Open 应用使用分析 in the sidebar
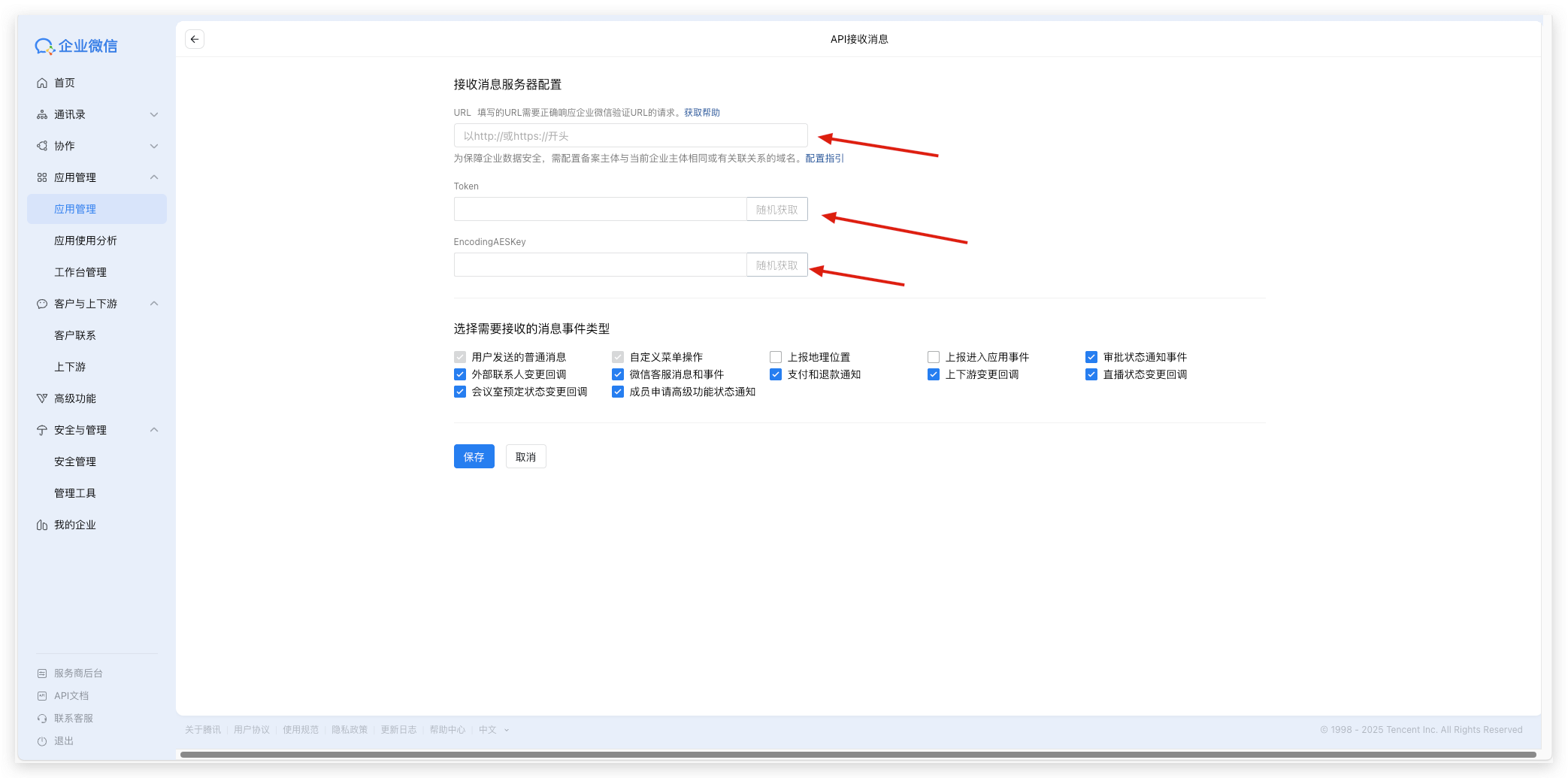 [x=86, y=241]
